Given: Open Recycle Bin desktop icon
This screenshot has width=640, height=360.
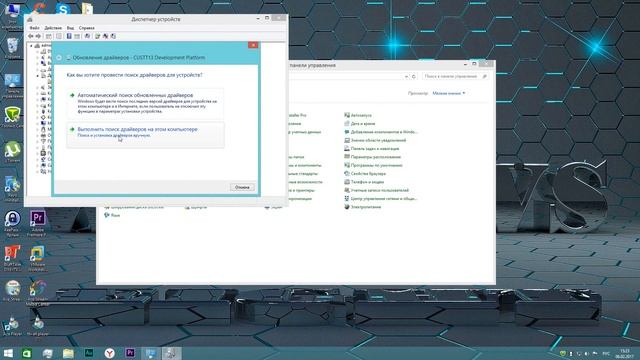Looking at the screenshot, I should 12,48.
